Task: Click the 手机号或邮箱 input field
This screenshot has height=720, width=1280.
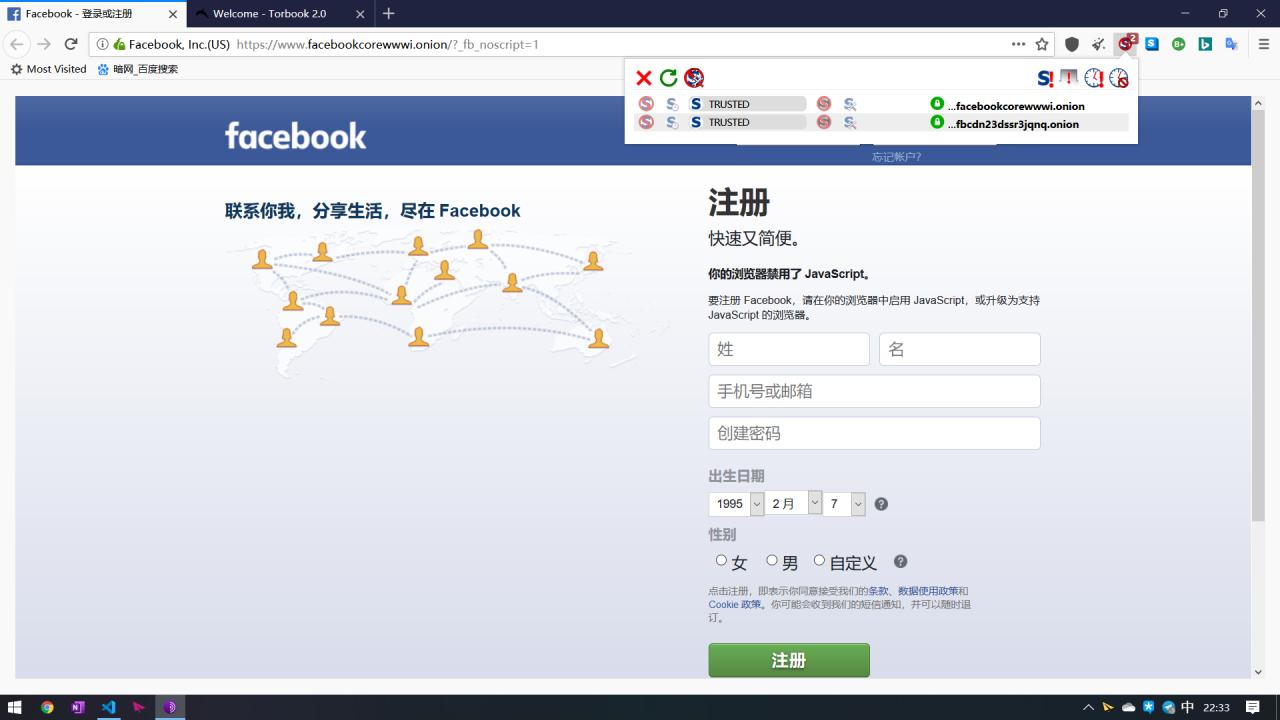Action: click(x=875, y=391)
